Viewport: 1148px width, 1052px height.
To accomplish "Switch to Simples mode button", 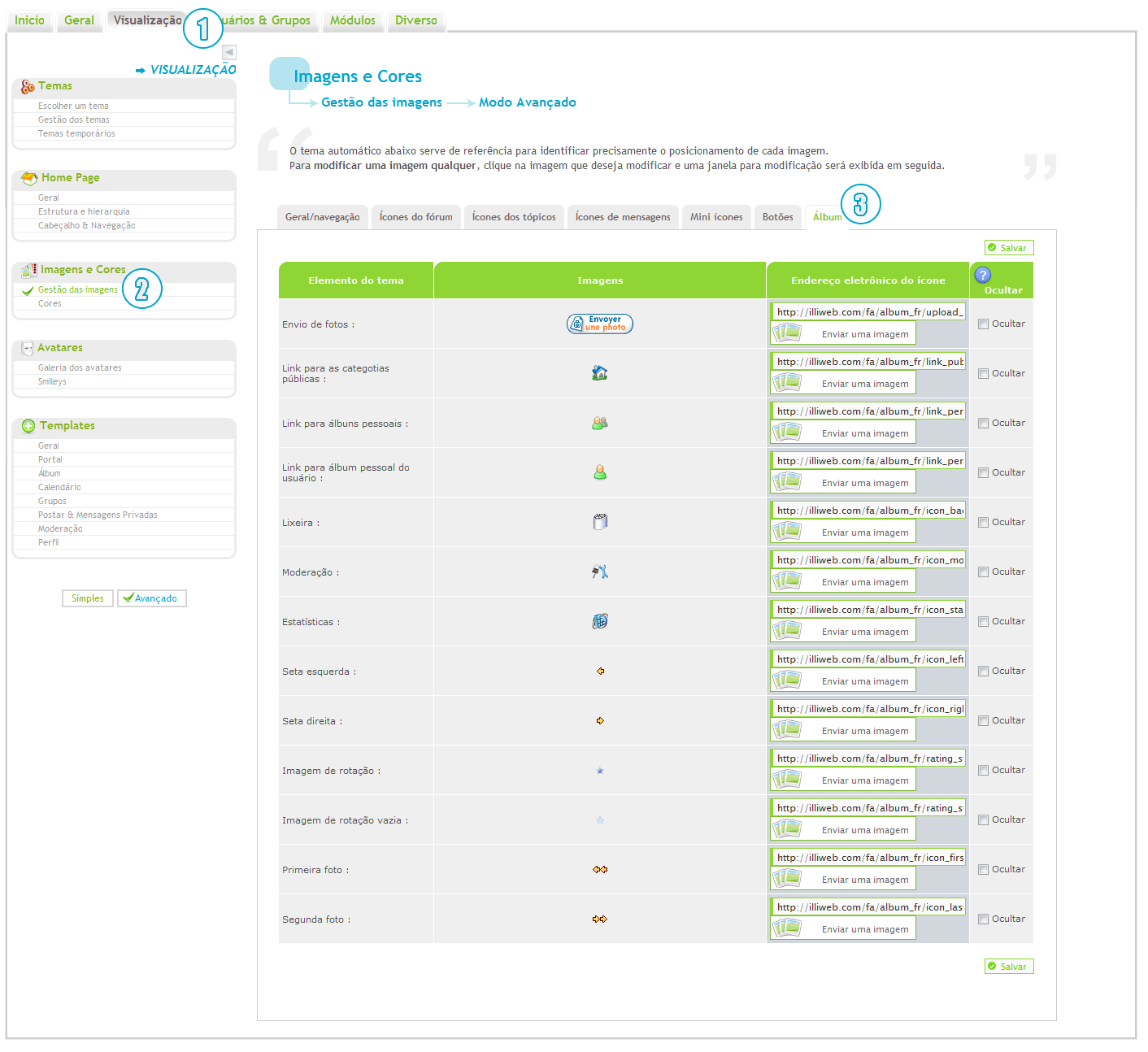I will click(x=88, y=598).
